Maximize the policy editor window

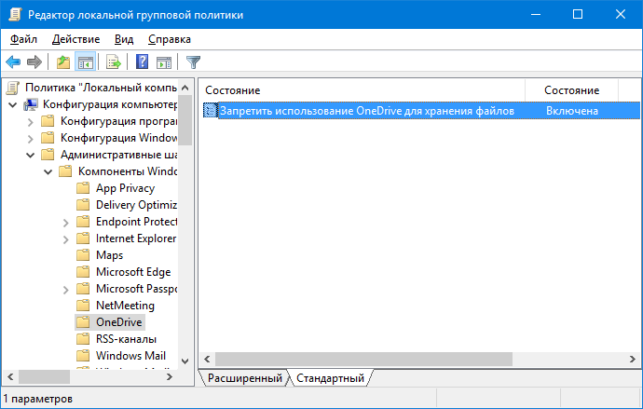coord(577,14)
